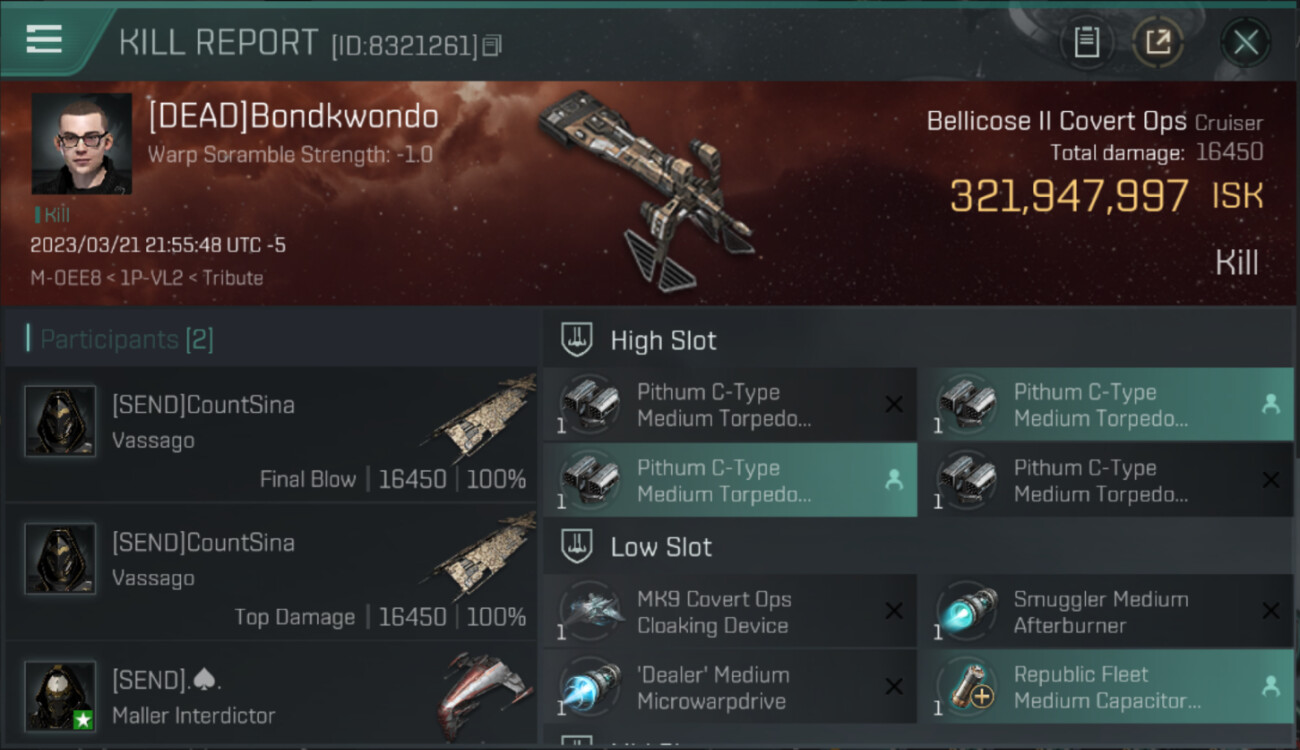1300x750 pixels.
Task: Open Republic Fleet Medium Capacitor module
Action: click(x=1105, y=687)
